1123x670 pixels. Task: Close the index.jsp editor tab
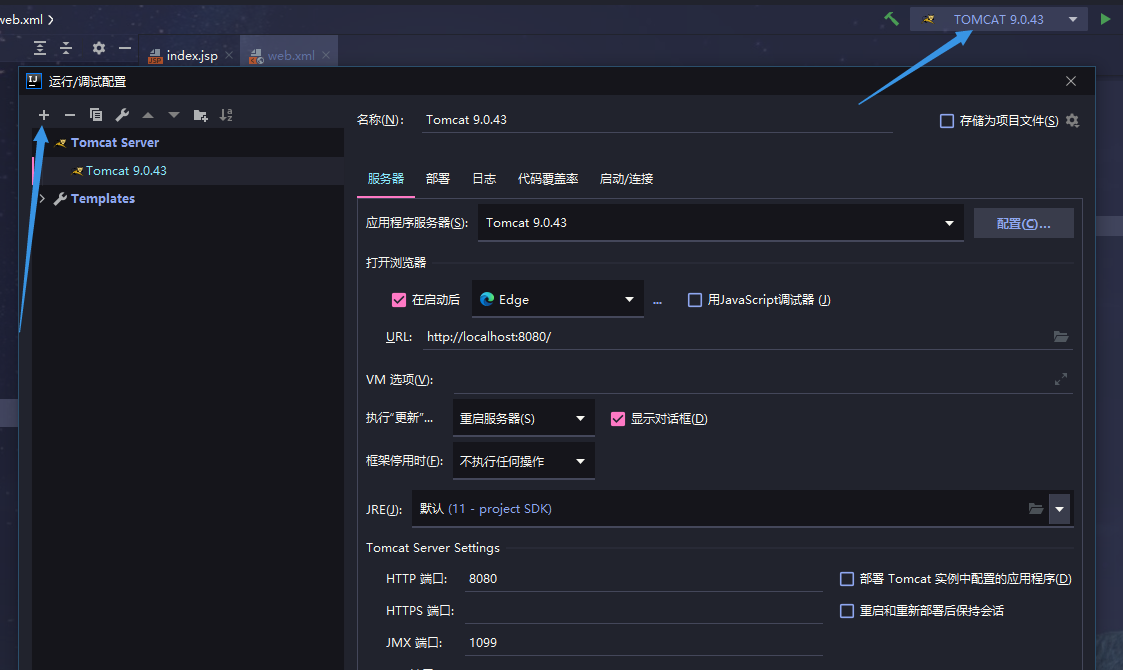(228, 55)
